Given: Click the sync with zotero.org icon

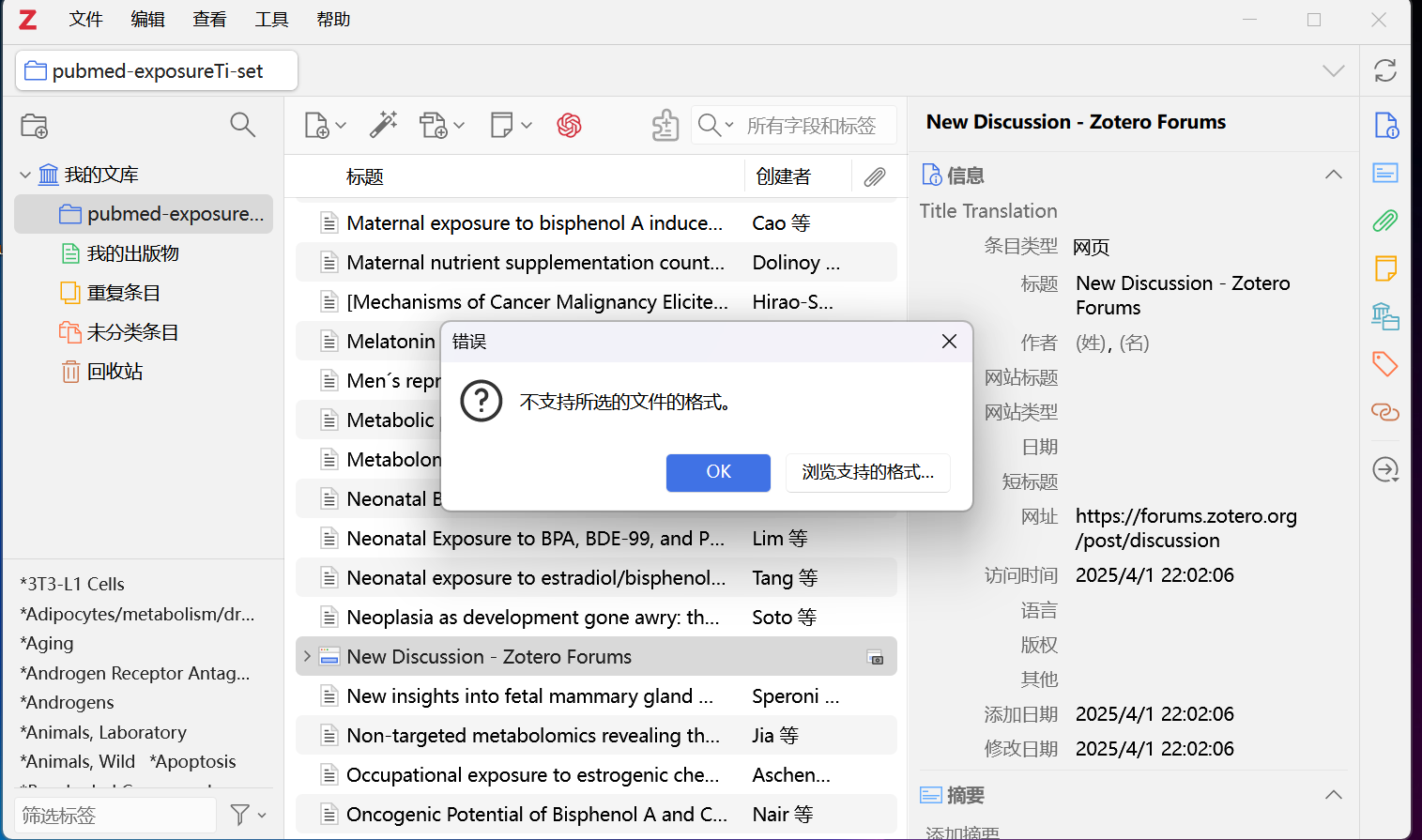Looking at the screenshot, I should click(x=1385, y=71).
